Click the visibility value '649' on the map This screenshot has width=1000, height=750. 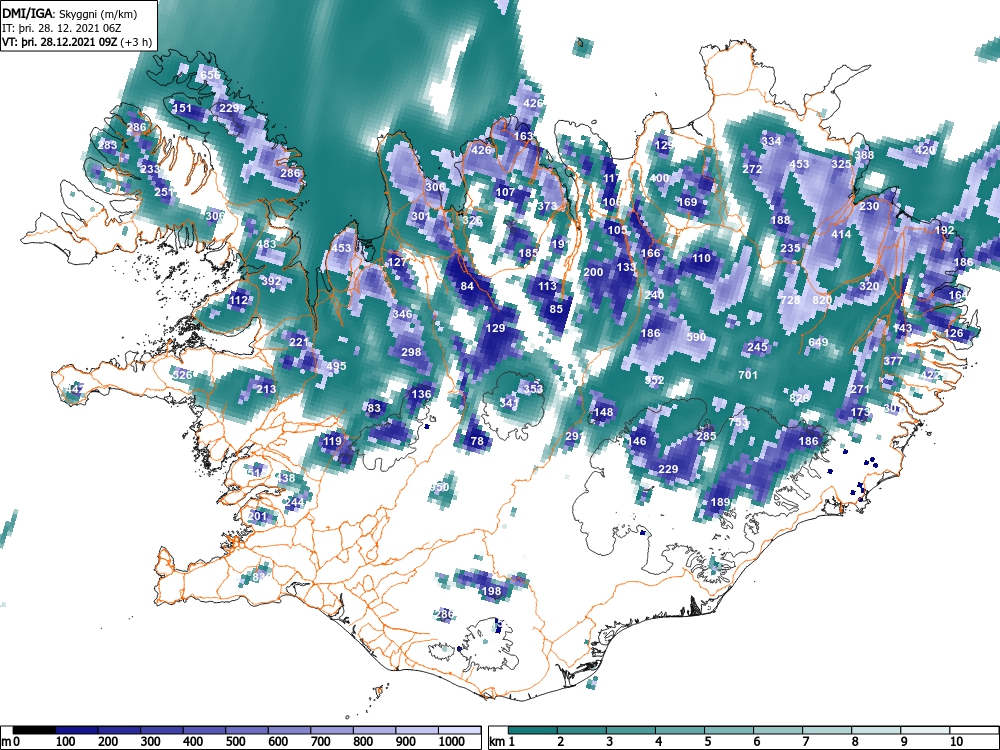point(818,342)
